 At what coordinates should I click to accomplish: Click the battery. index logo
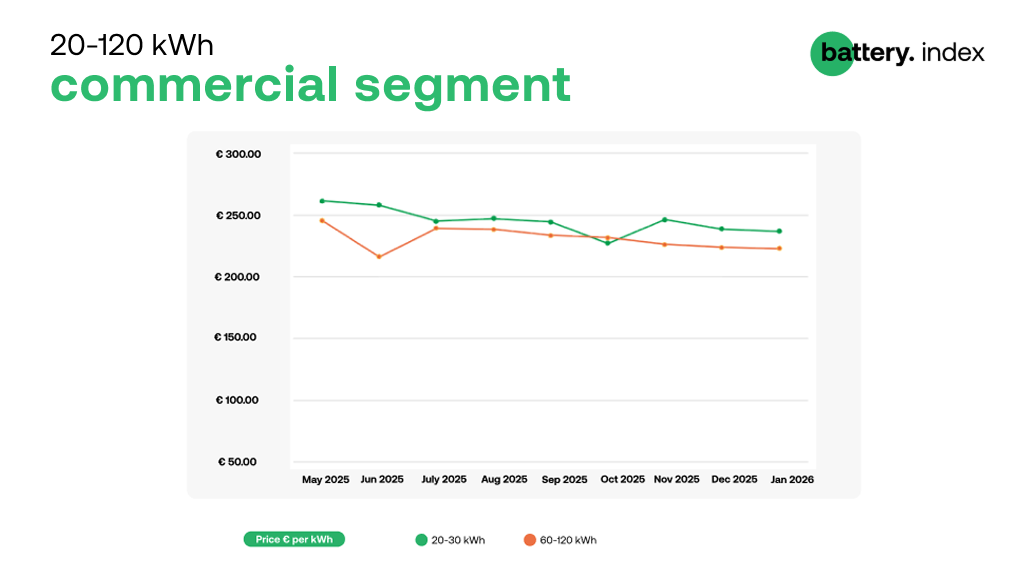[897, 54]
